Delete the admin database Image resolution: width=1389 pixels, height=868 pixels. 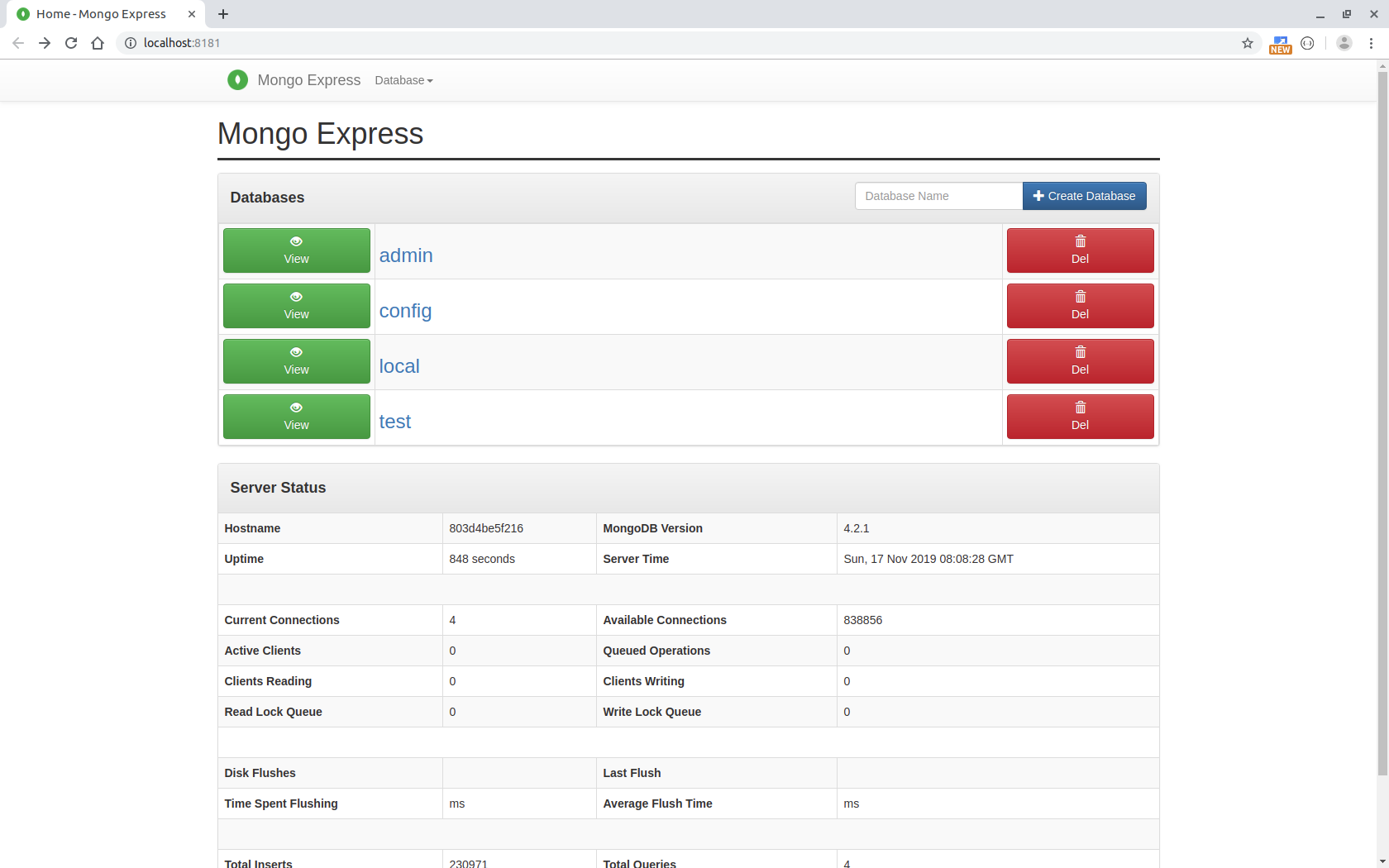(x=1080, y=250)
